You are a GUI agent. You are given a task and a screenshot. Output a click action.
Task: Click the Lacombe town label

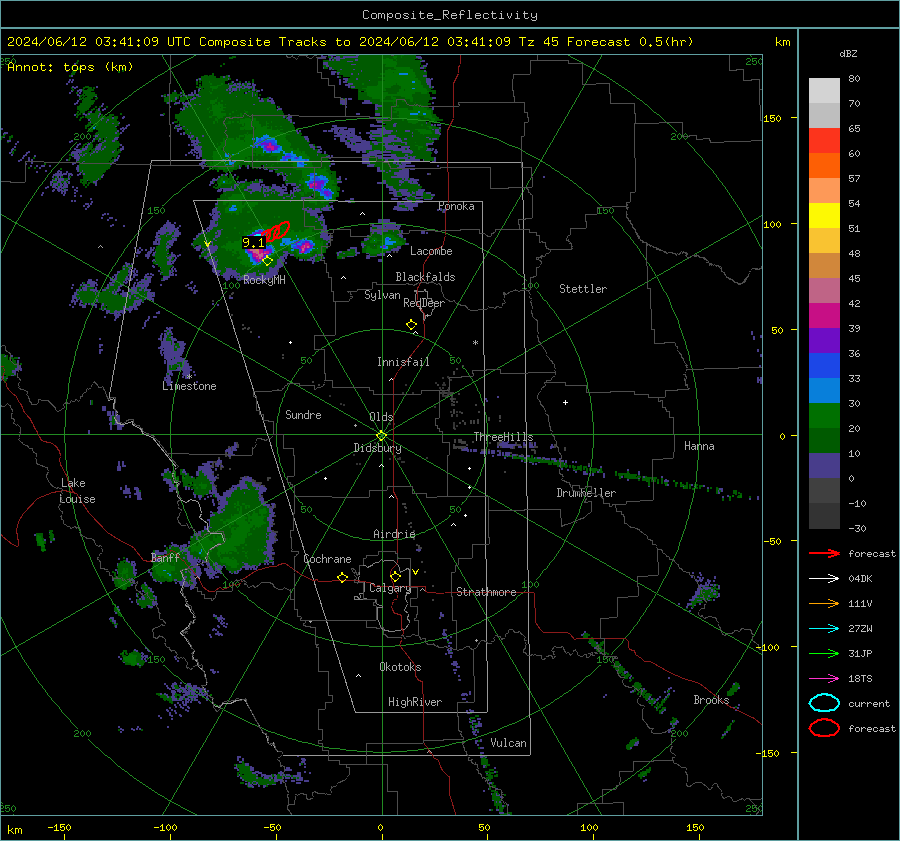[x=431, y=251]
